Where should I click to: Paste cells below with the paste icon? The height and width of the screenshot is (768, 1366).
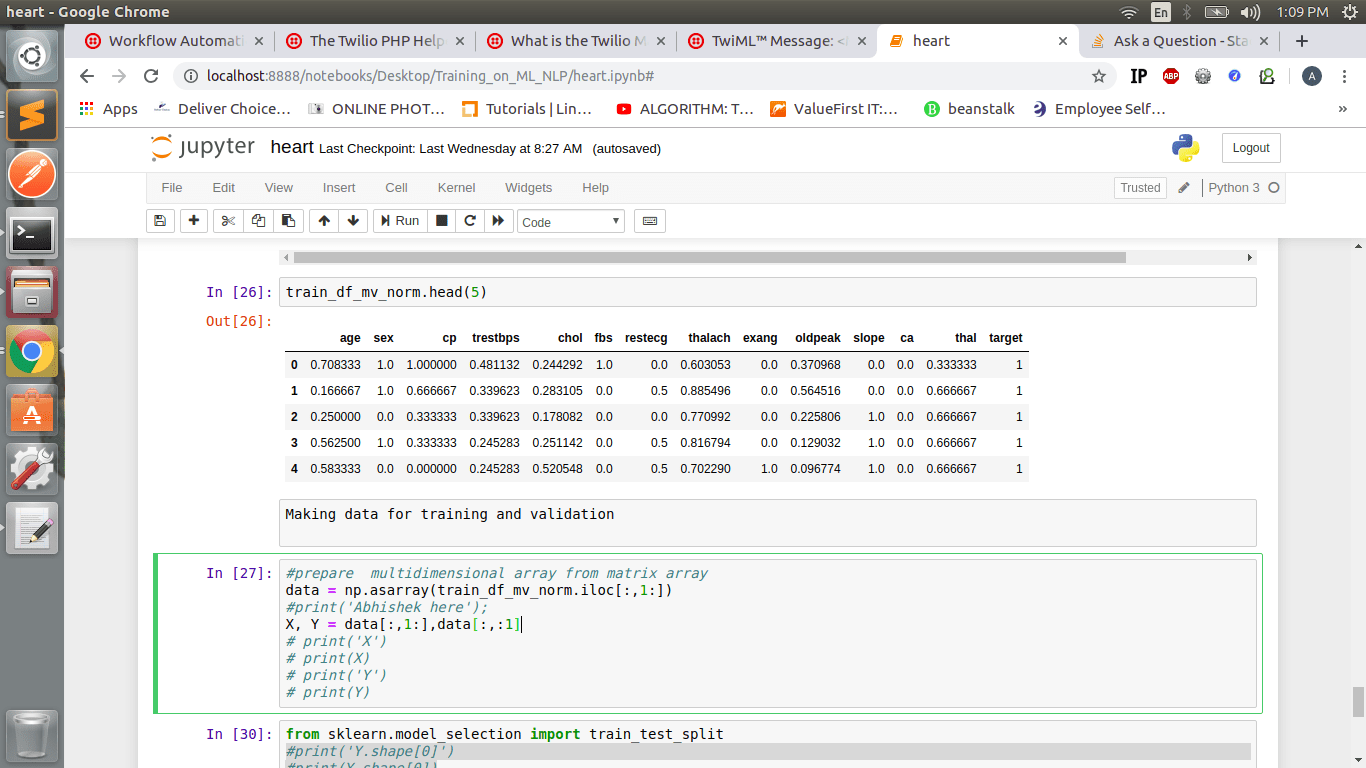point(289,221)
